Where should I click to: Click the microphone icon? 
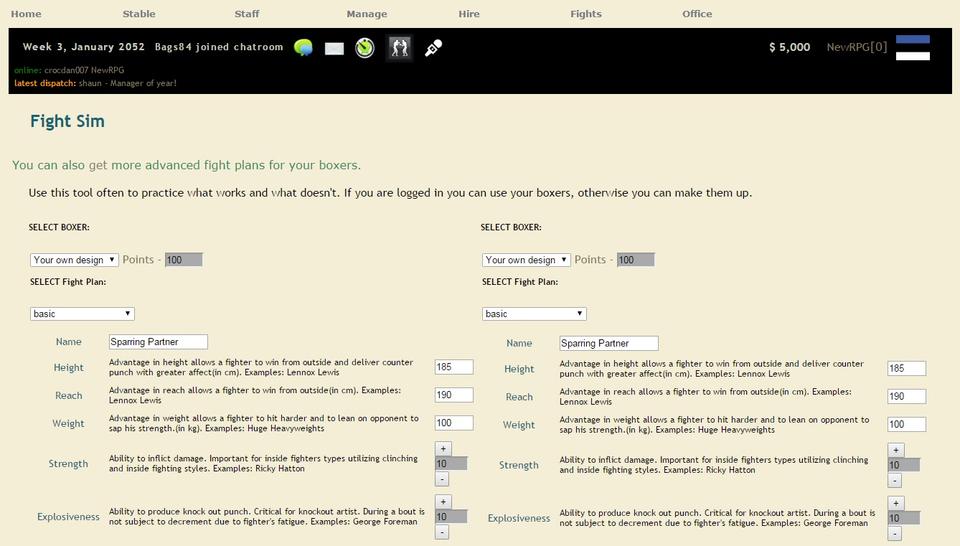433,48
